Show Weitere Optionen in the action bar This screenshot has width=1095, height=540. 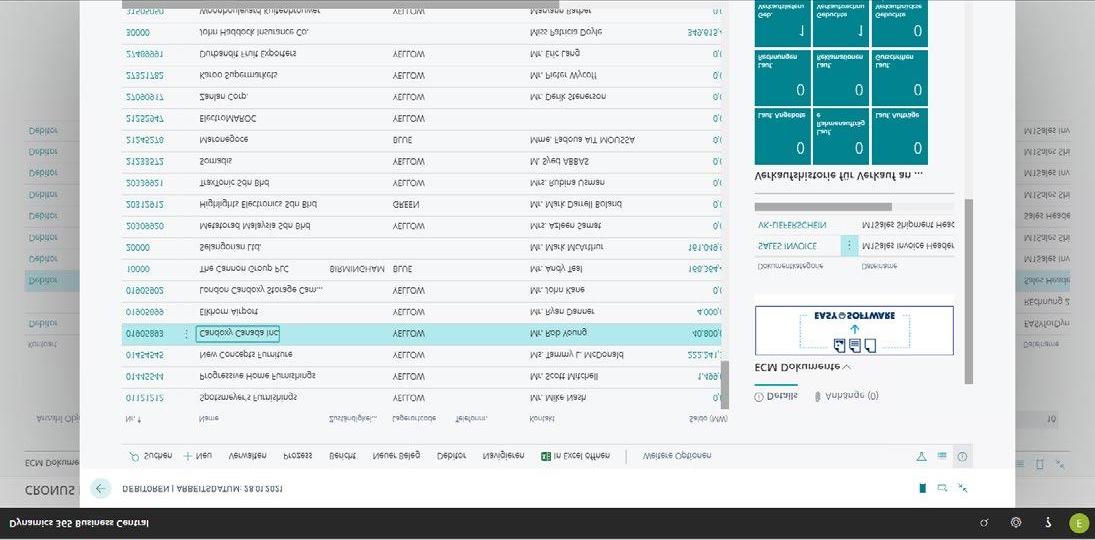pos(677,455)
